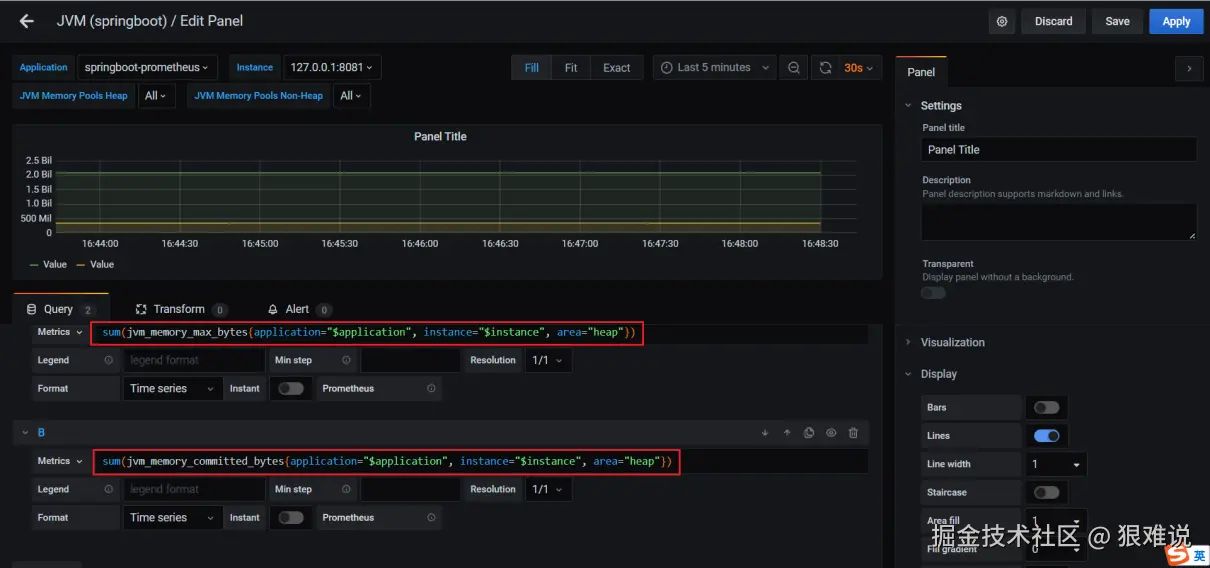Screen dimensions: 1210x568
Task: Click Prometheus info icon in query A
Action: click(431, 389)
